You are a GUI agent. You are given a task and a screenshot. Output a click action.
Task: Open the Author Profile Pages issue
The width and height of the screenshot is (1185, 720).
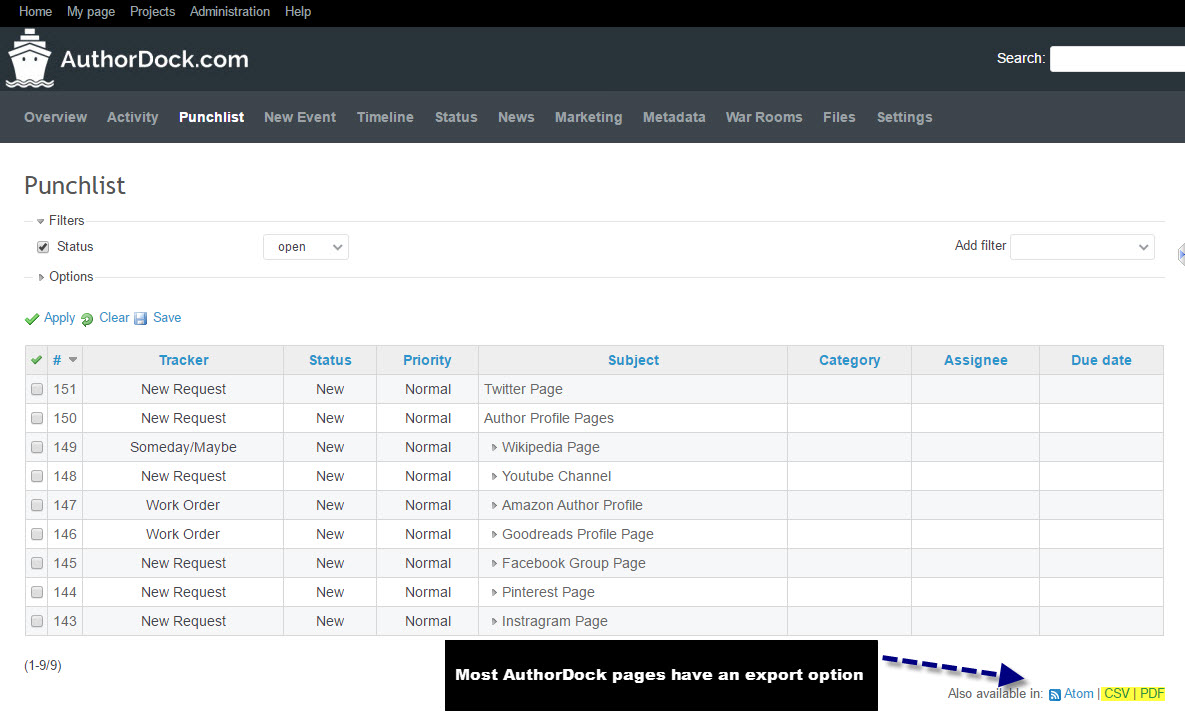pos(549,418)
